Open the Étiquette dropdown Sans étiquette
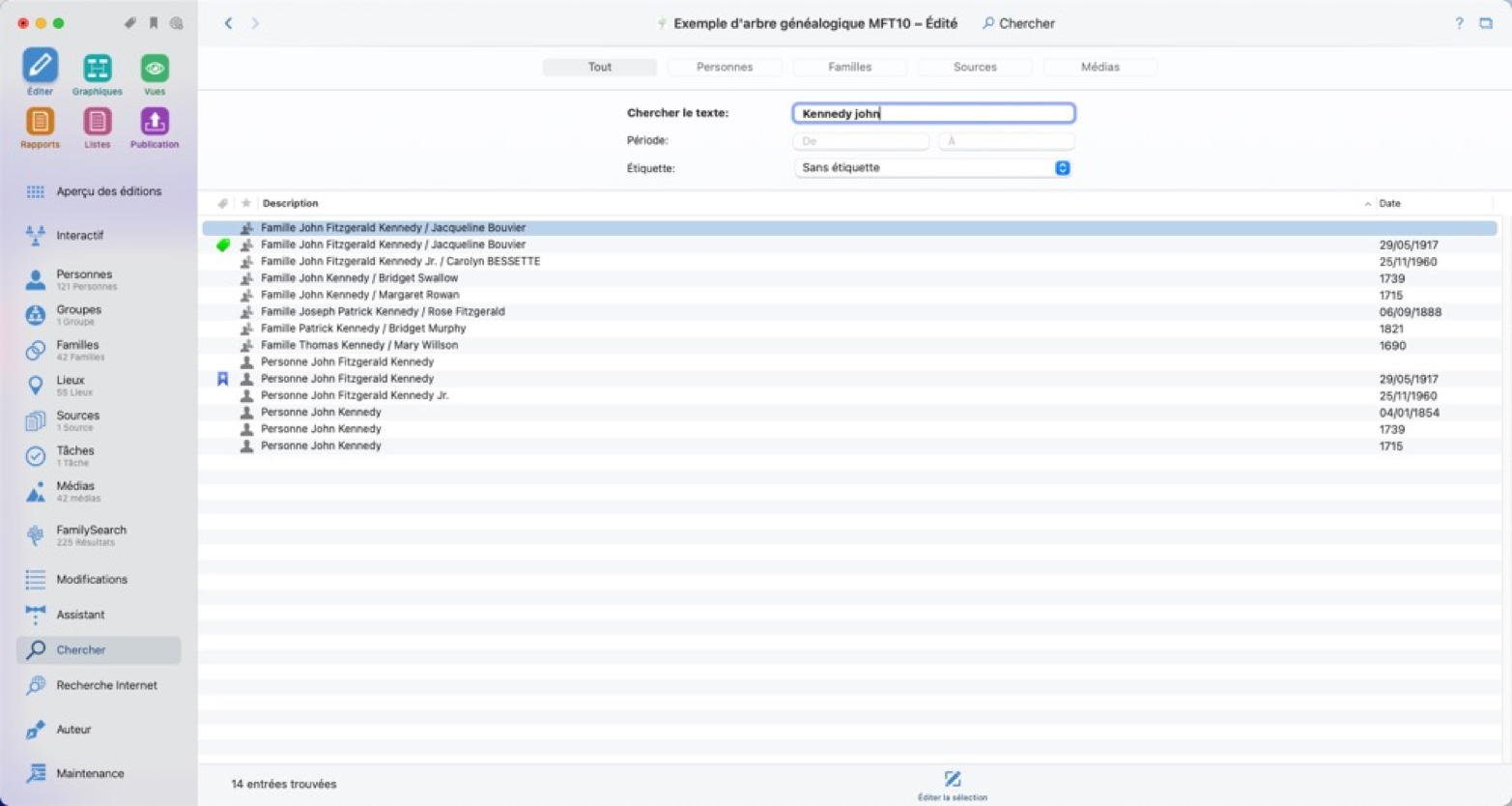This screenshot has height=806, width=1512. click(x=933, y=167)
